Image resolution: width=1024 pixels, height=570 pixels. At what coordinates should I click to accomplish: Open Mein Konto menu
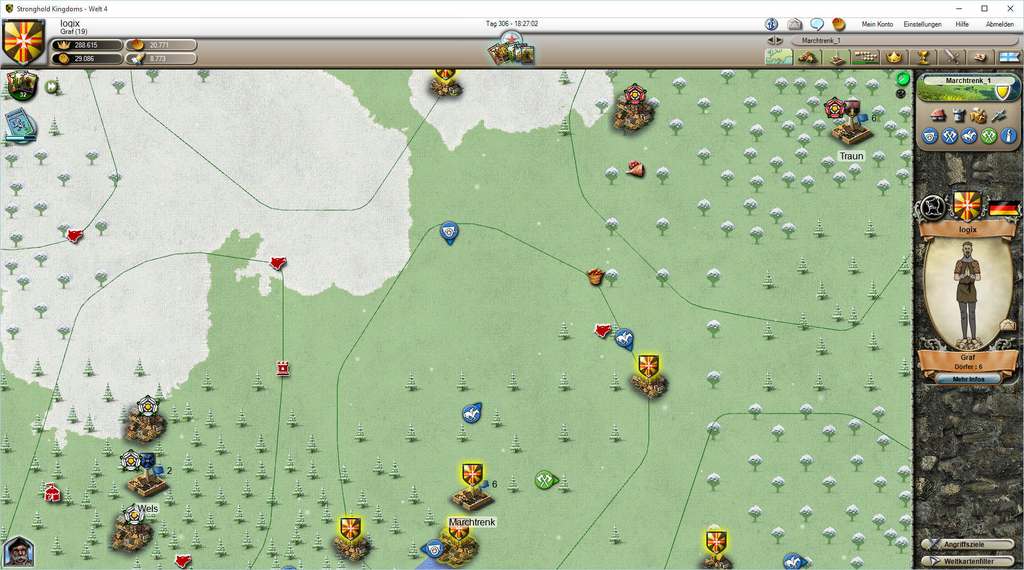coord(877,24)
